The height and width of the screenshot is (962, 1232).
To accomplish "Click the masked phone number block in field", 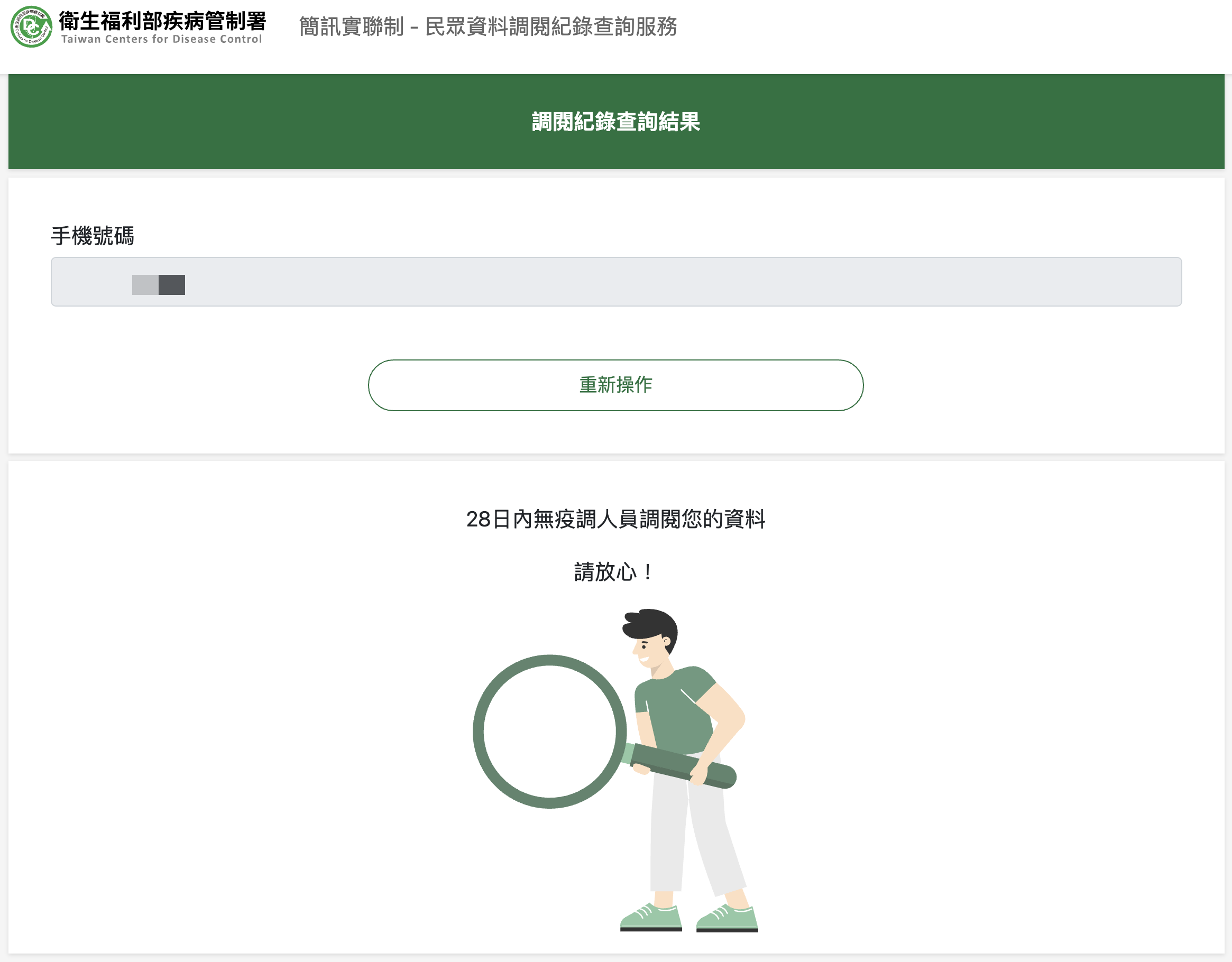I will point(159,285).
